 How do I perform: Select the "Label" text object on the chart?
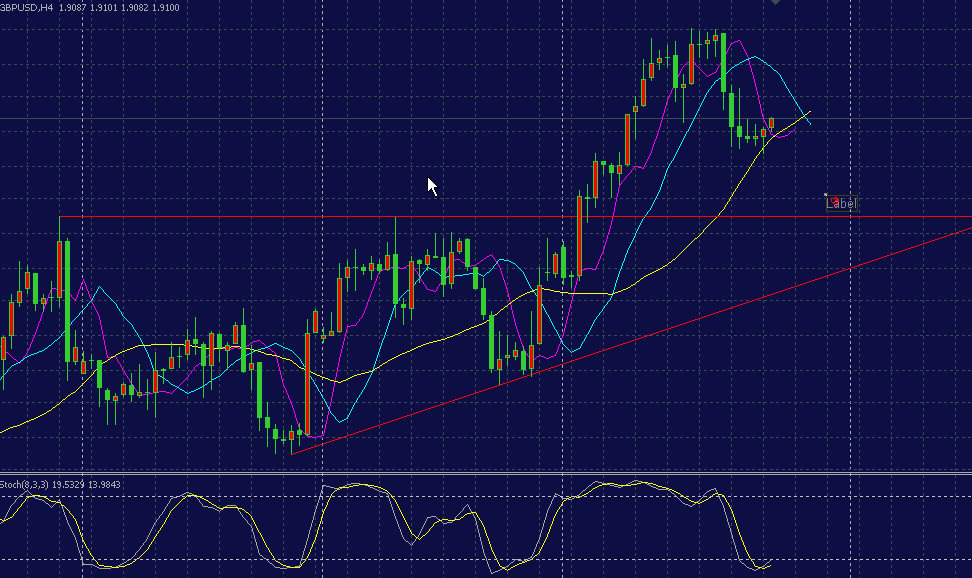(843, 203)
